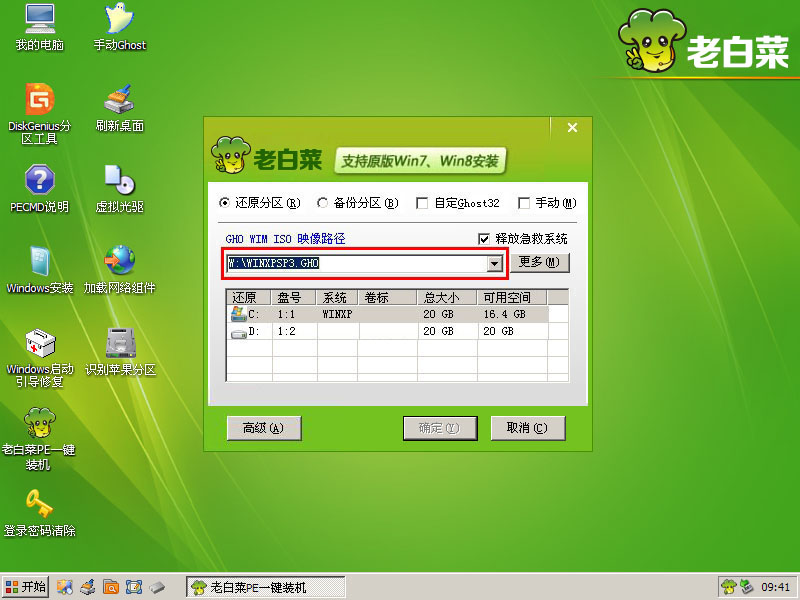The height and width of the screenshot is (600, 800).
Task: Click the drive icon of partition D:
Action: 238,332
